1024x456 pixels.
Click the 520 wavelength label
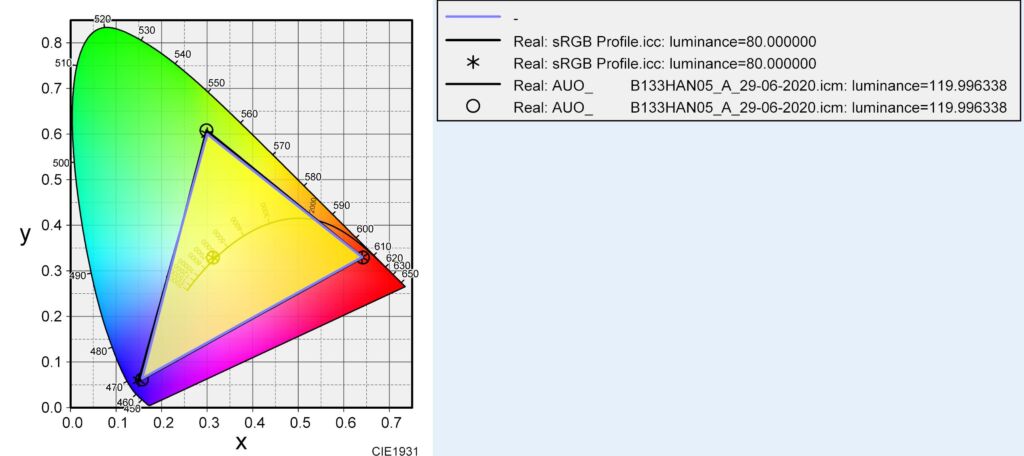coord(103,20)
